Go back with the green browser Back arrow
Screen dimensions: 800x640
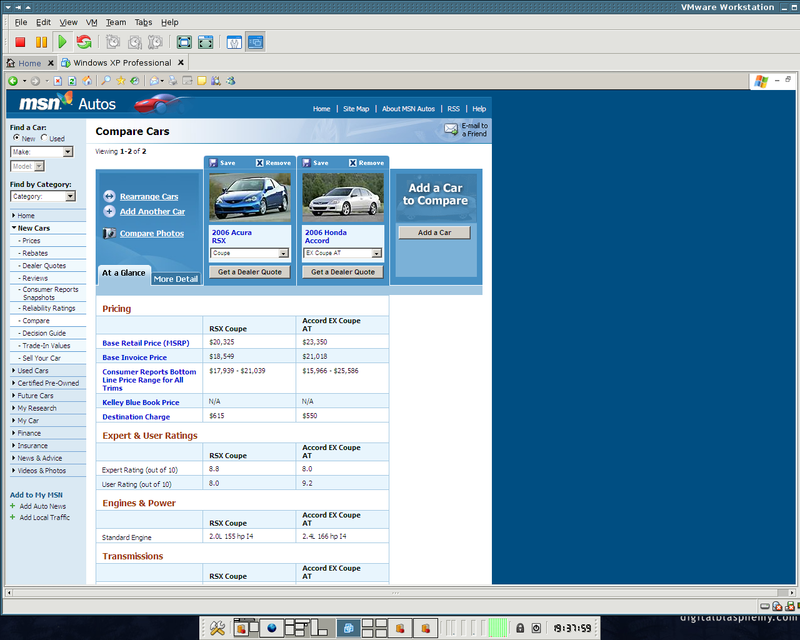pyautogui.click(x=13, y=81)
